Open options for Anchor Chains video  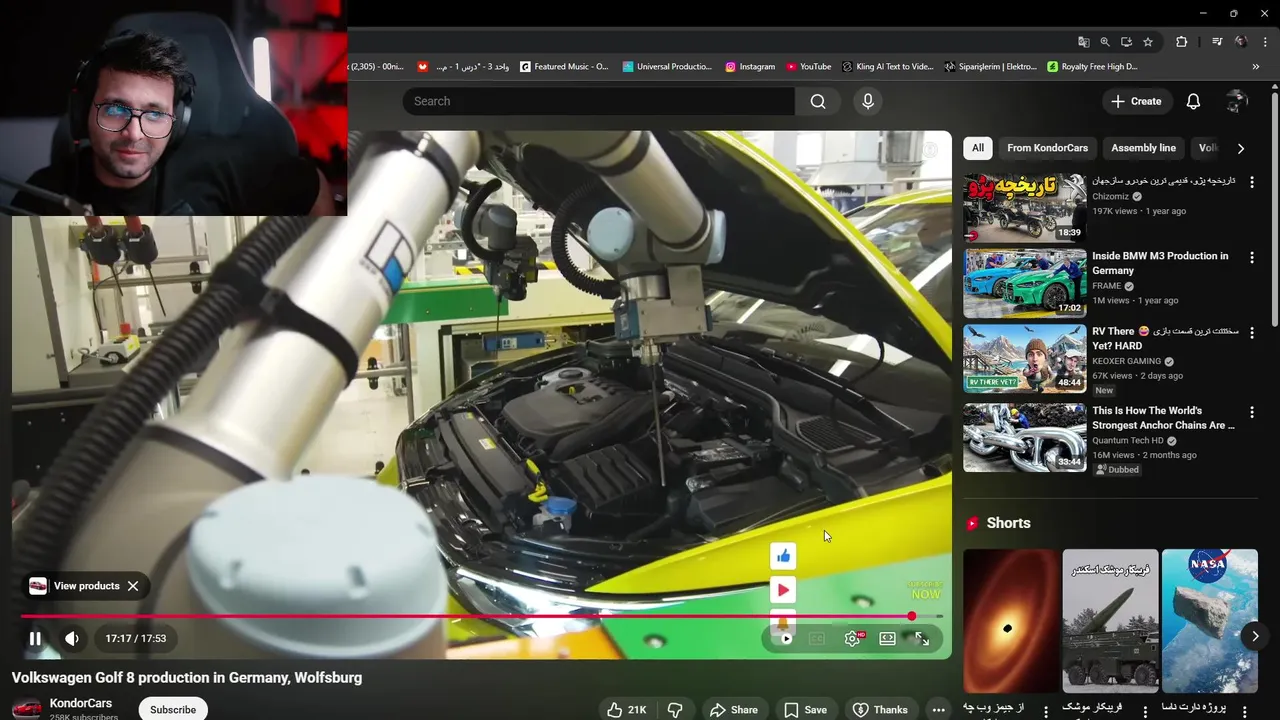(x=1251, y=412)
